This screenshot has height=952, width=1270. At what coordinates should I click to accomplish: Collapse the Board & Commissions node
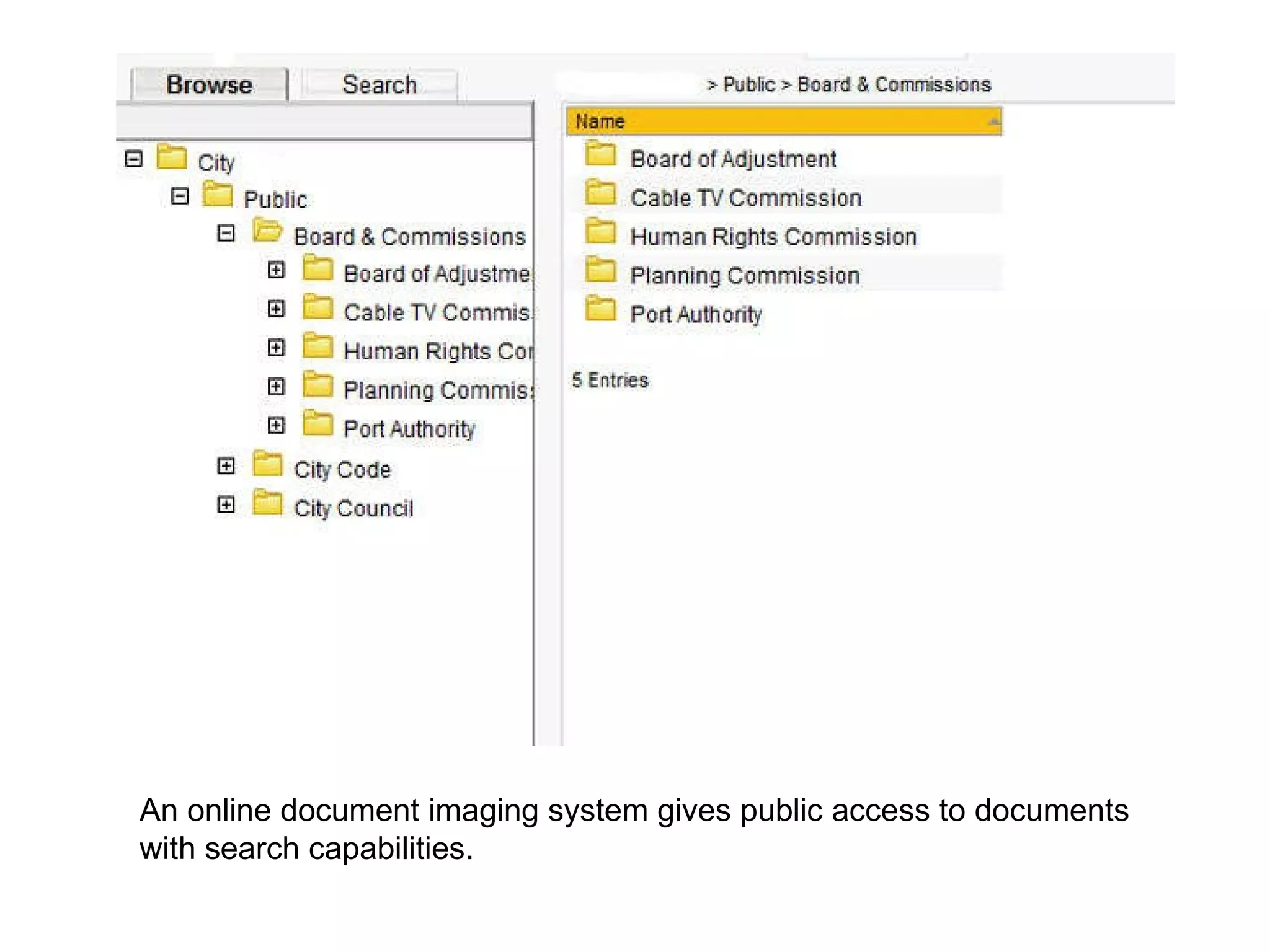[x=226, y=233]
